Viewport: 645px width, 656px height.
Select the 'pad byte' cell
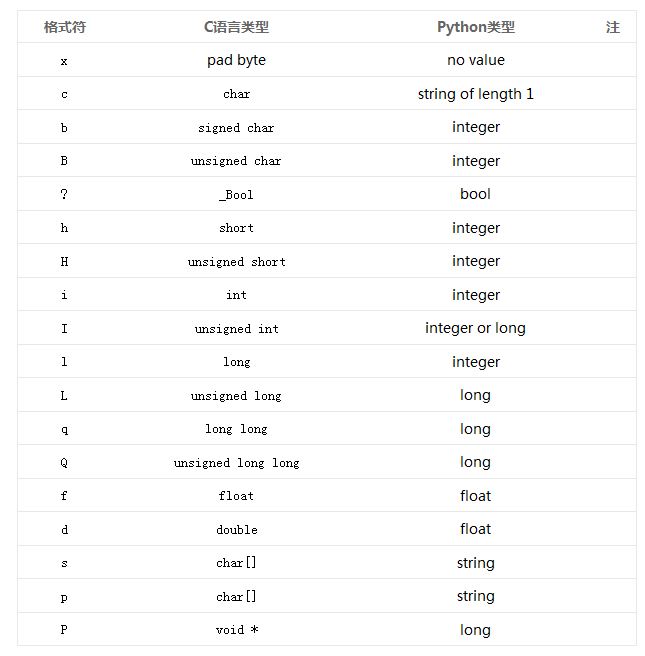point(236,60)
